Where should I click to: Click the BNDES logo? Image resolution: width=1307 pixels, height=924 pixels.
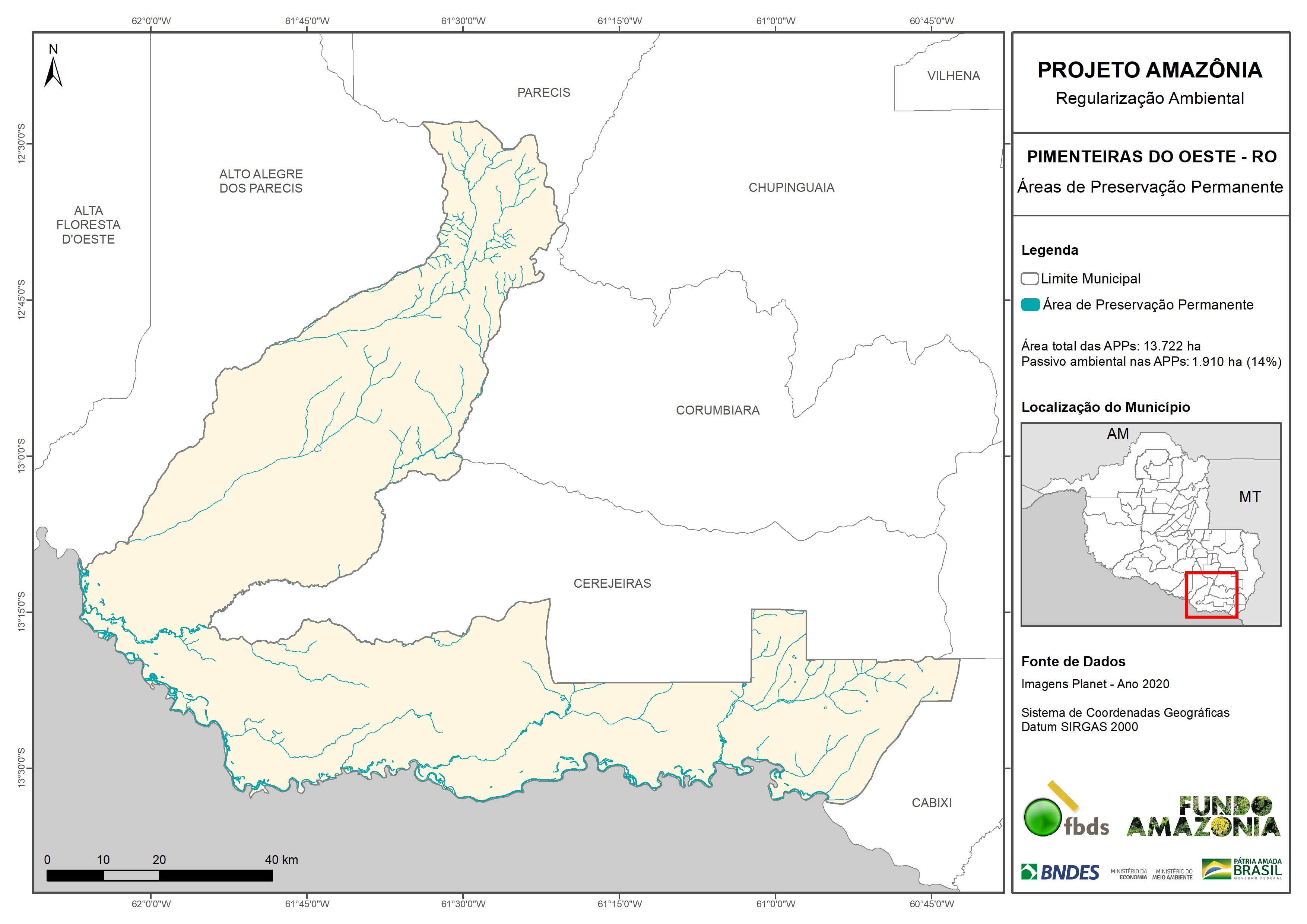[x=1060, y=872]
